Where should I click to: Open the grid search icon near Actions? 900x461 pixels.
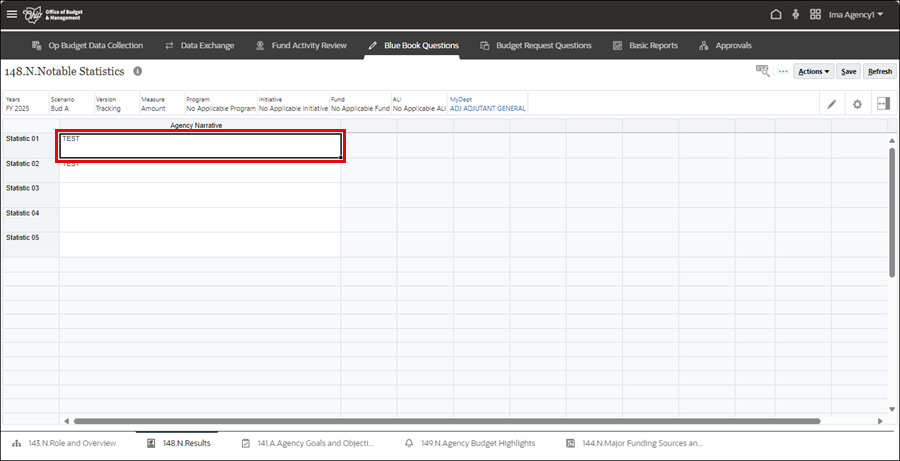coord(763,71)
